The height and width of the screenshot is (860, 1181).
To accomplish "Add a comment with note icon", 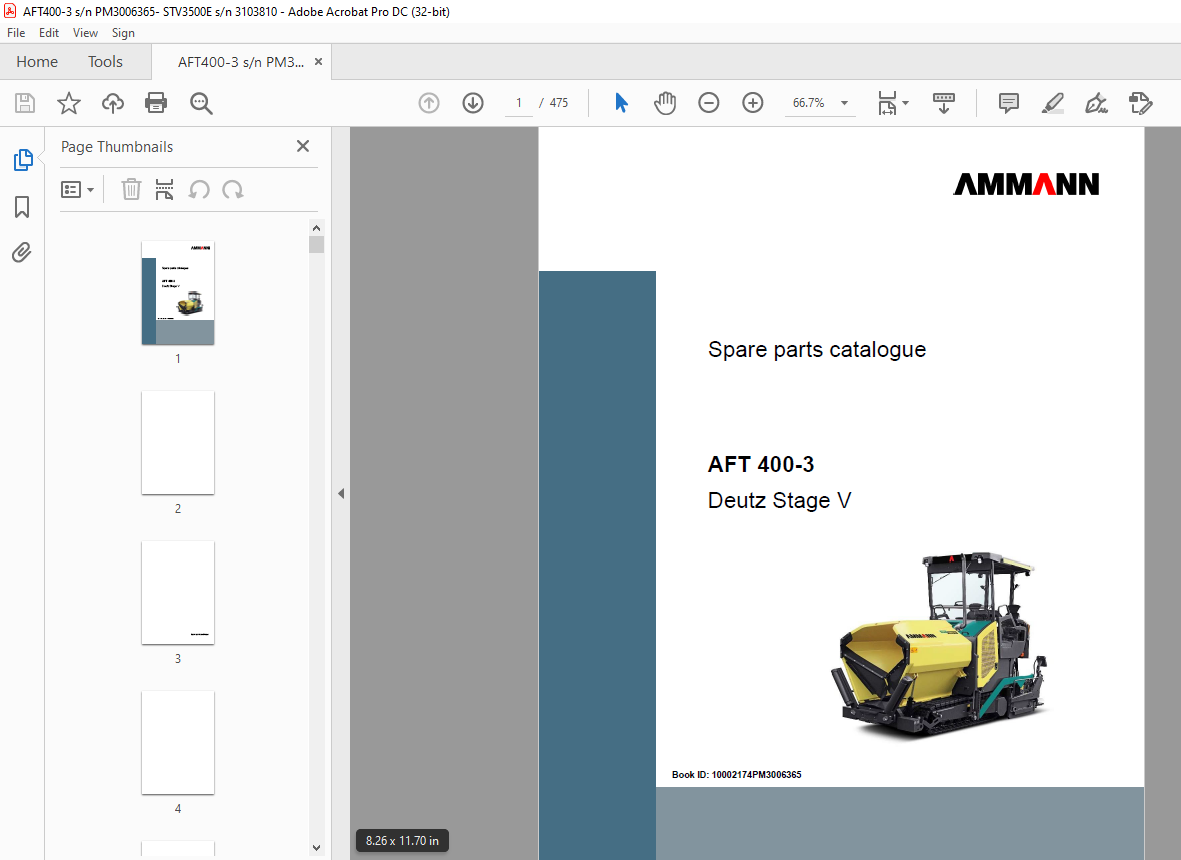I will coord(1009,103).
